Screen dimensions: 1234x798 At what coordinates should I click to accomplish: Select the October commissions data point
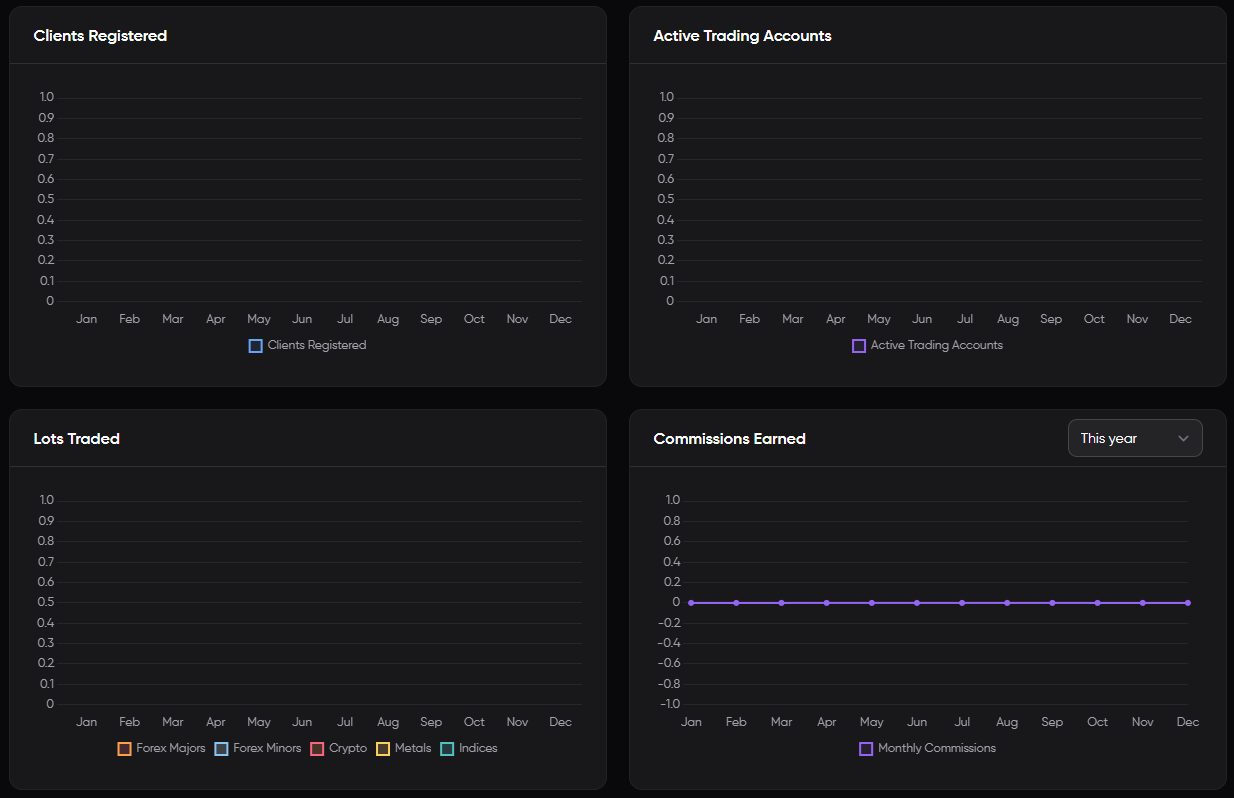click(x=1097, y=603)
